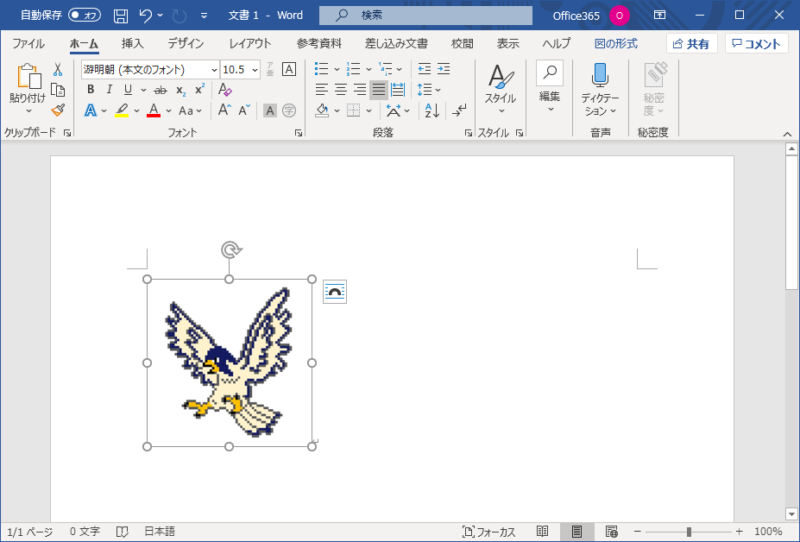This screenshot has height=542, width=800.
Task: Toggle justified alignment
Action: pos(379,90)
